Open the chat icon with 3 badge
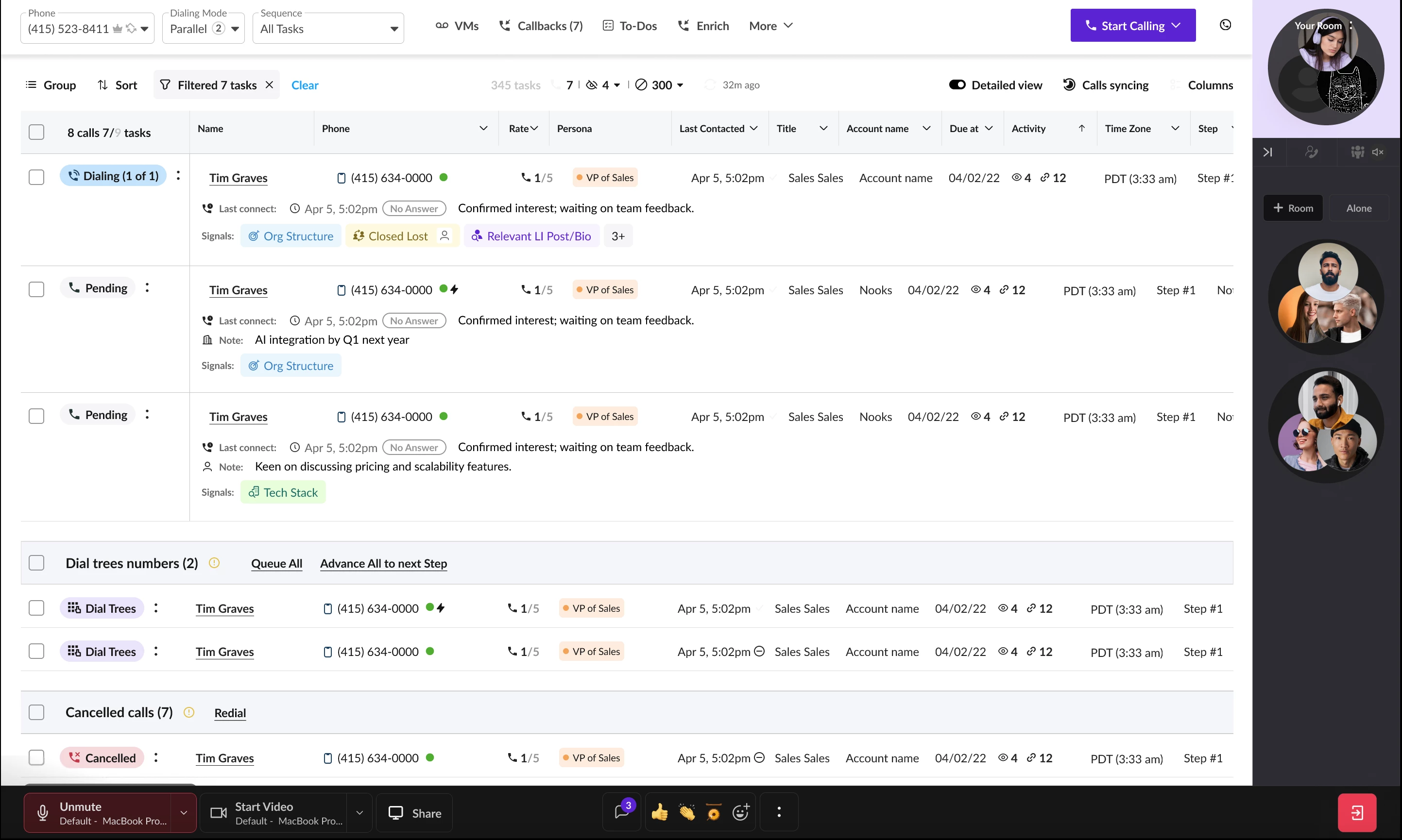The height and width of the screenshot is (840, 1402). pos(622,813)
